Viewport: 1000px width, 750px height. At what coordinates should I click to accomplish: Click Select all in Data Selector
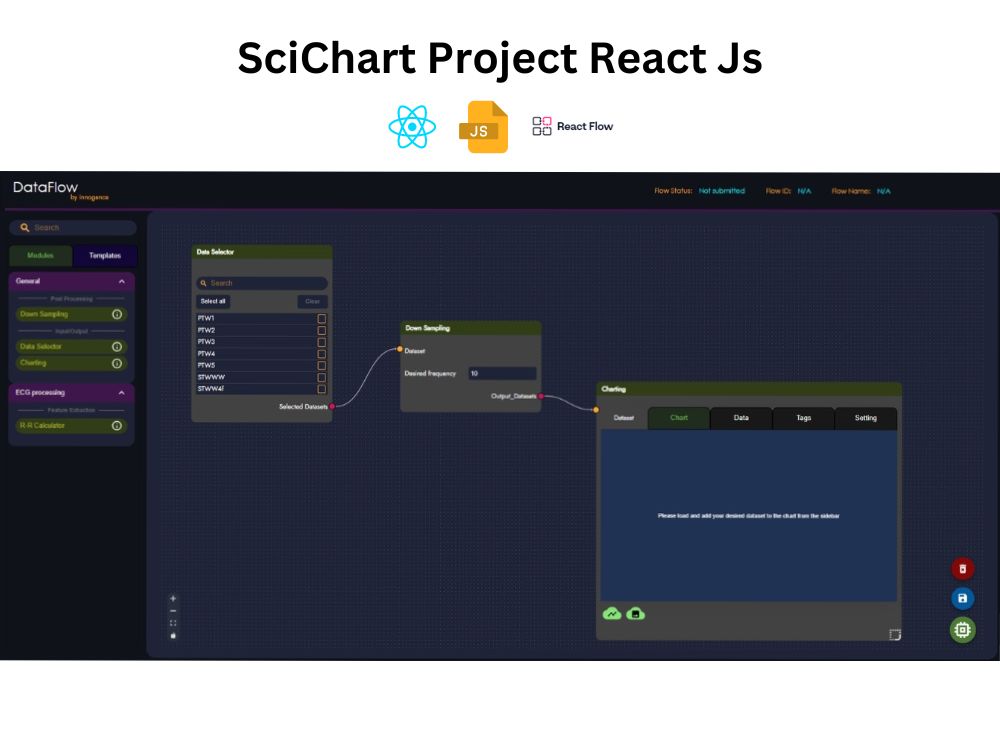coord(213,302)
